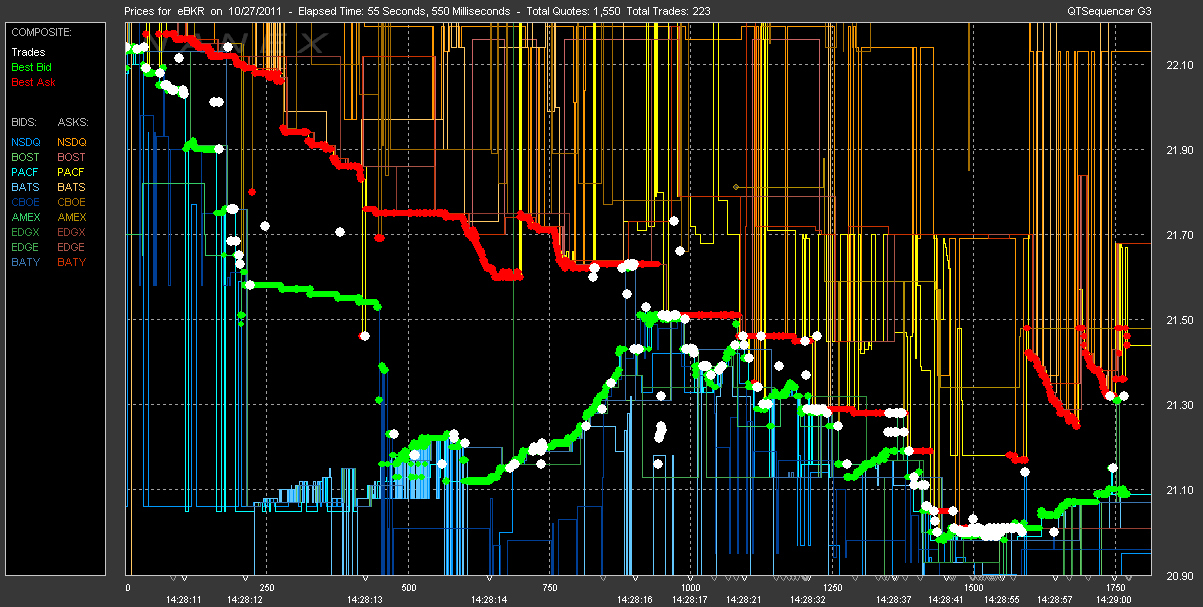Select the green Best Bid legend label
This screenshot has width=1203, height=607.
tap(31, 67)
